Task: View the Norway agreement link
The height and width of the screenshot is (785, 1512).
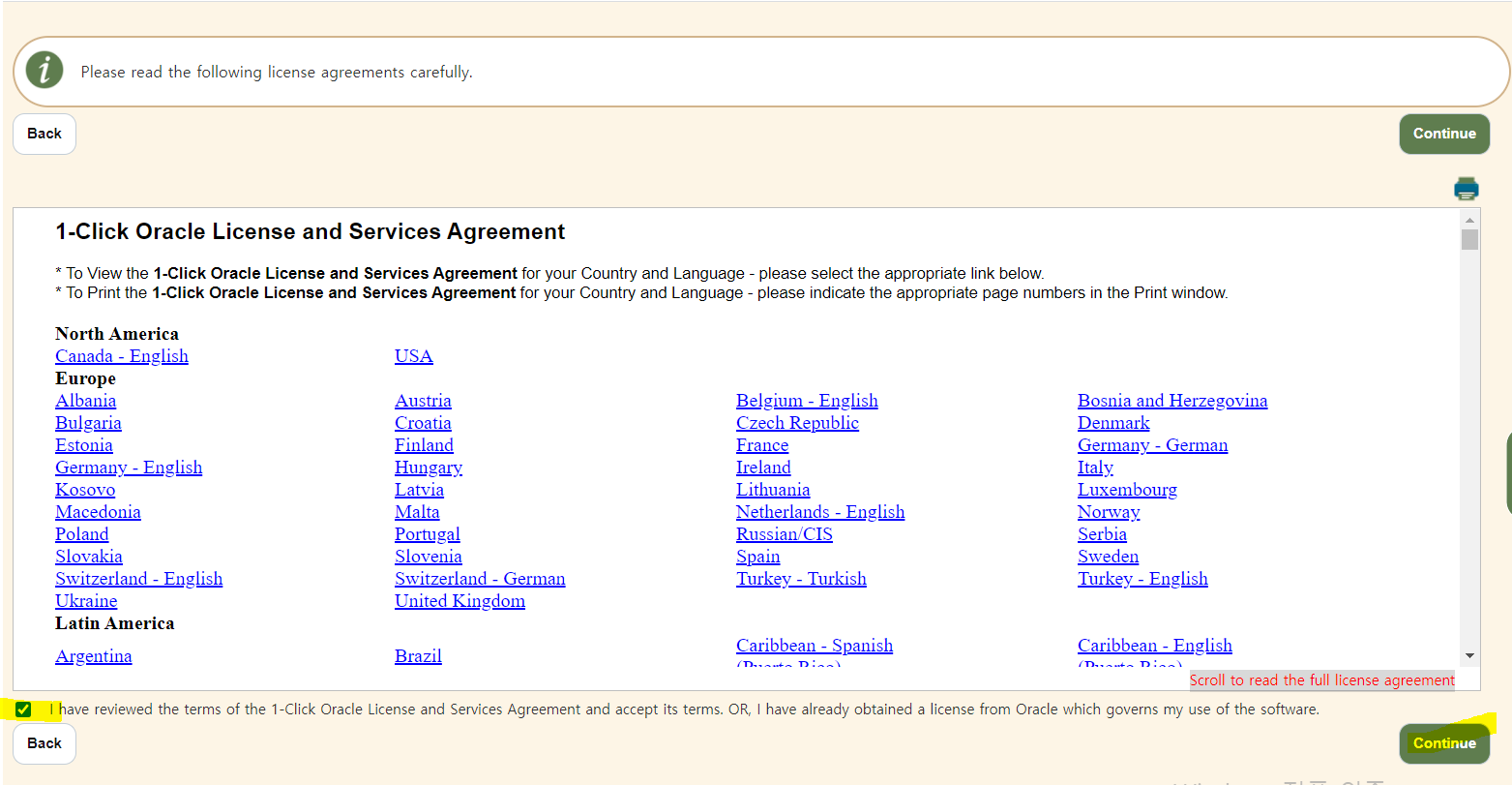Action: point(1109,512)
